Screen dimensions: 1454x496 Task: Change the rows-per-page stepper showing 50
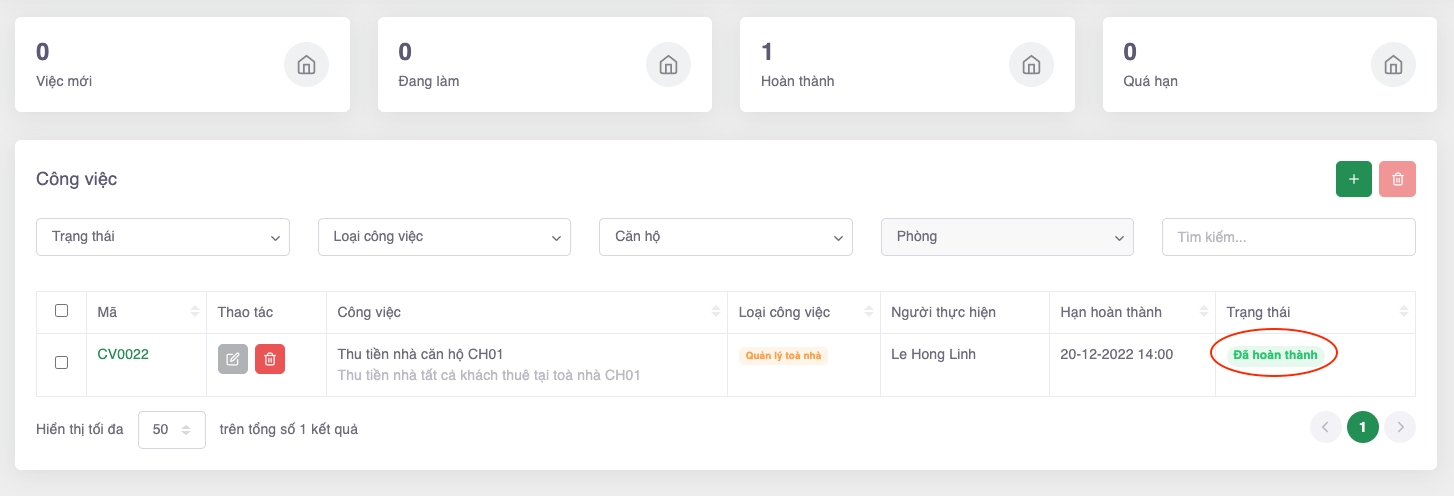pos(172,429)
